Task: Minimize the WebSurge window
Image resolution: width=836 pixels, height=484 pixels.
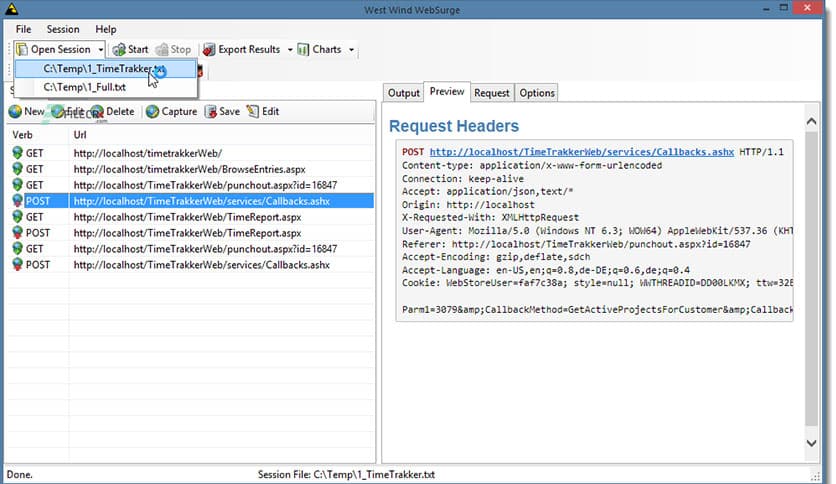Action: point(766,9)
